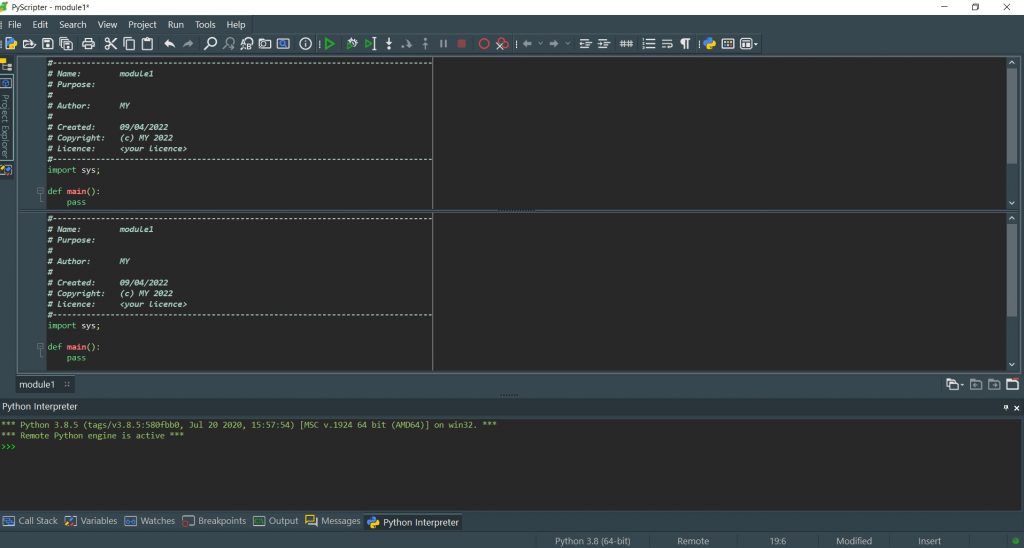Click the Print icon in toolbar

click(88, 44)
